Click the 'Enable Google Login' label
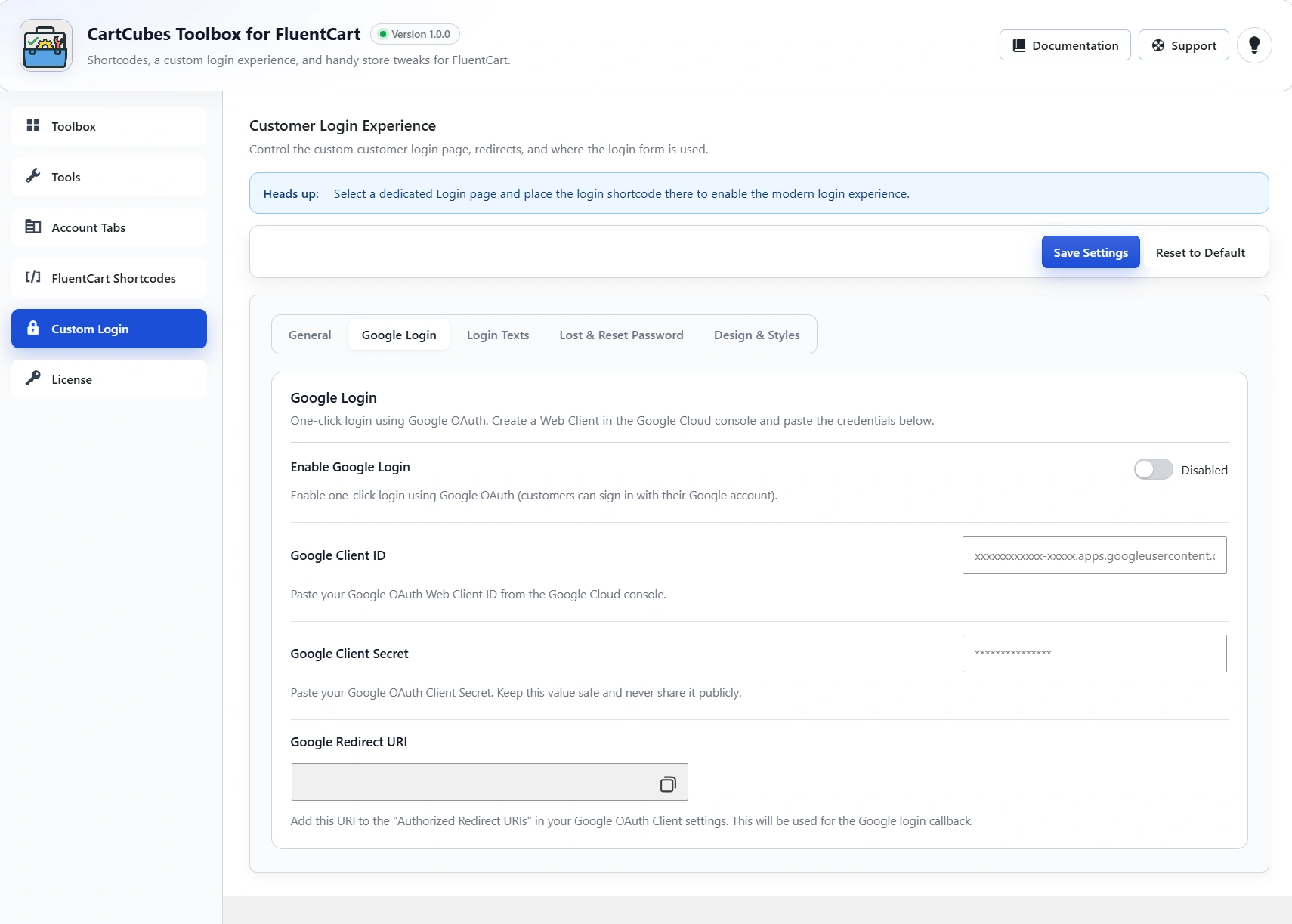Viewport: 1292px width, 924px height. [350, 467]
